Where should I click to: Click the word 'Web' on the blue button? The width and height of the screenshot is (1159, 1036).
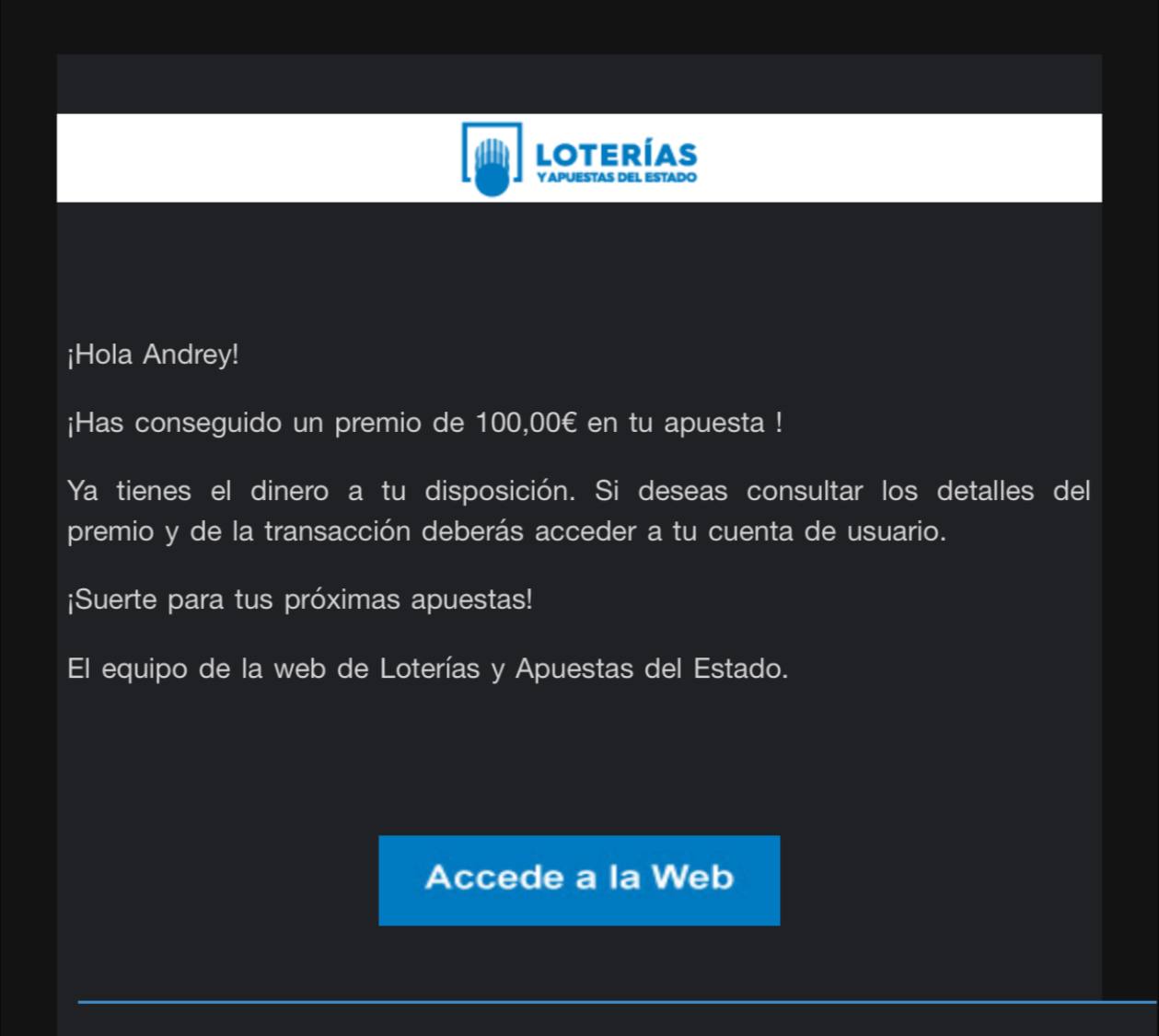[x=692, y=877]
